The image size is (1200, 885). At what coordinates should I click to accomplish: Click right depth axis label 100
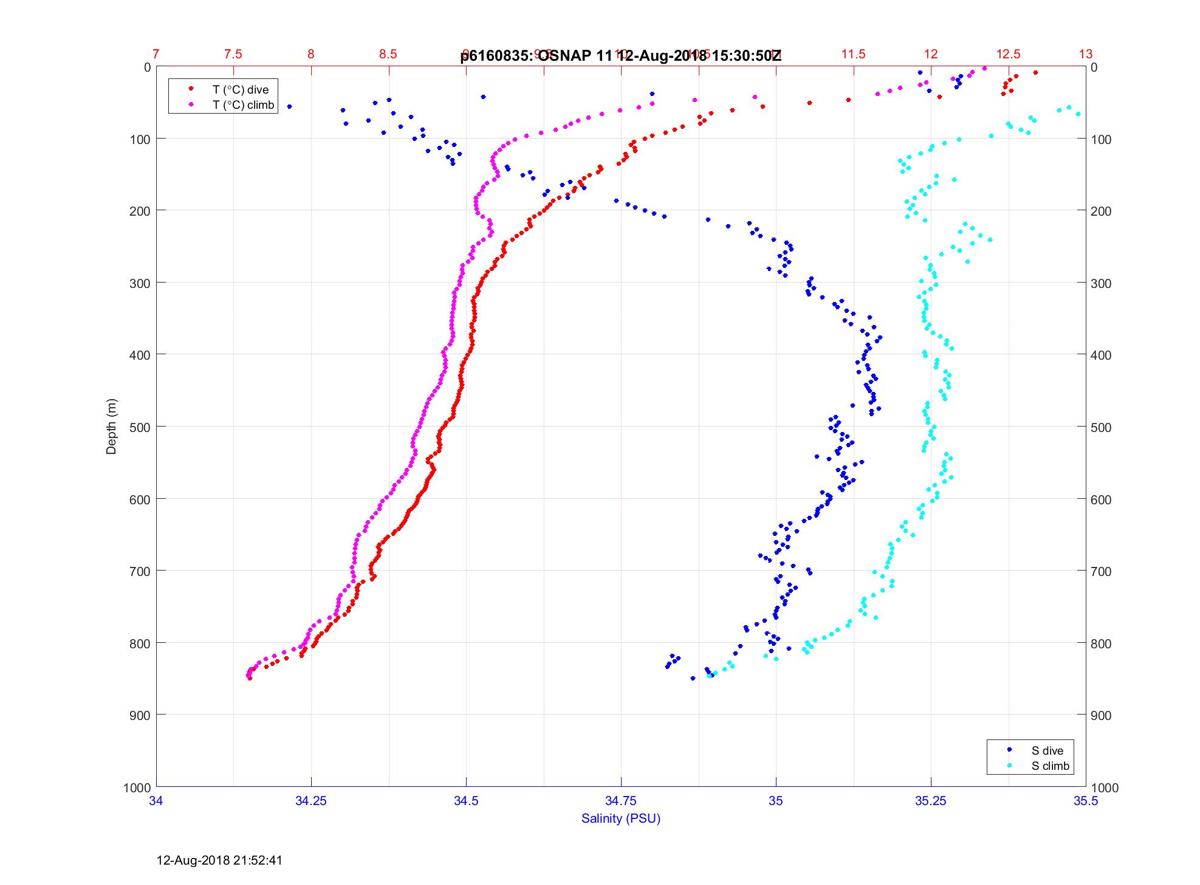tap(1101, 139)
